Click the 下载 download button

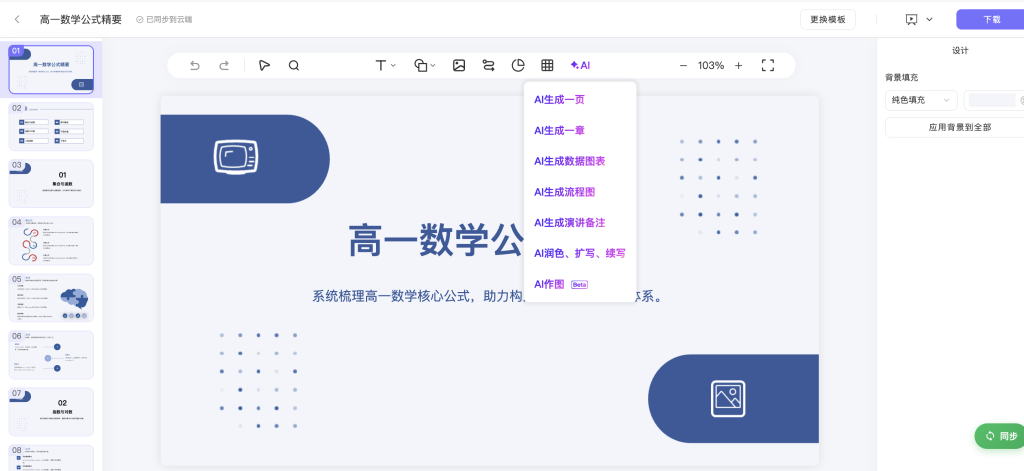[x=990, y=19]
